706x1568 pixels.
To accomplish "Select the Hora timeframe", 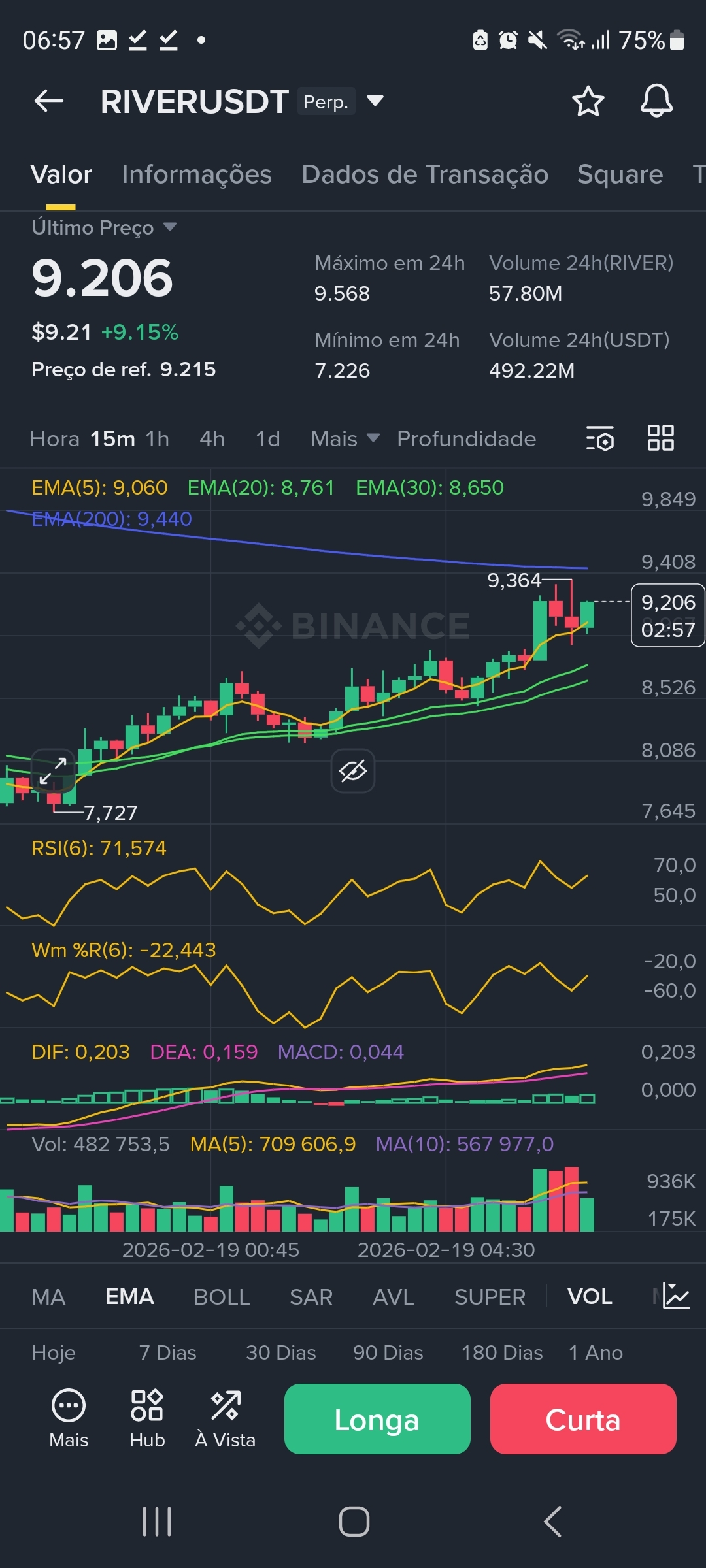I will click(x=55, y=438).
